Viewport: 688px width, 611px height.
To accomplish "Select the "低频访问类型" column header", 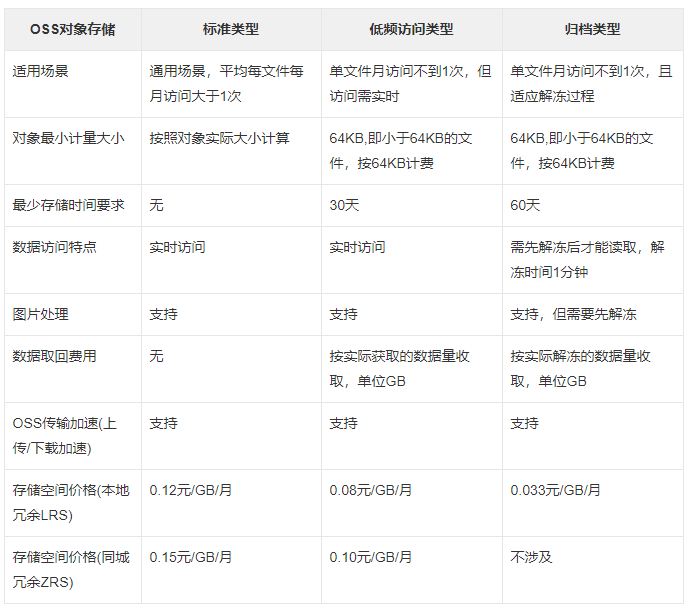I will coord(411,30).
